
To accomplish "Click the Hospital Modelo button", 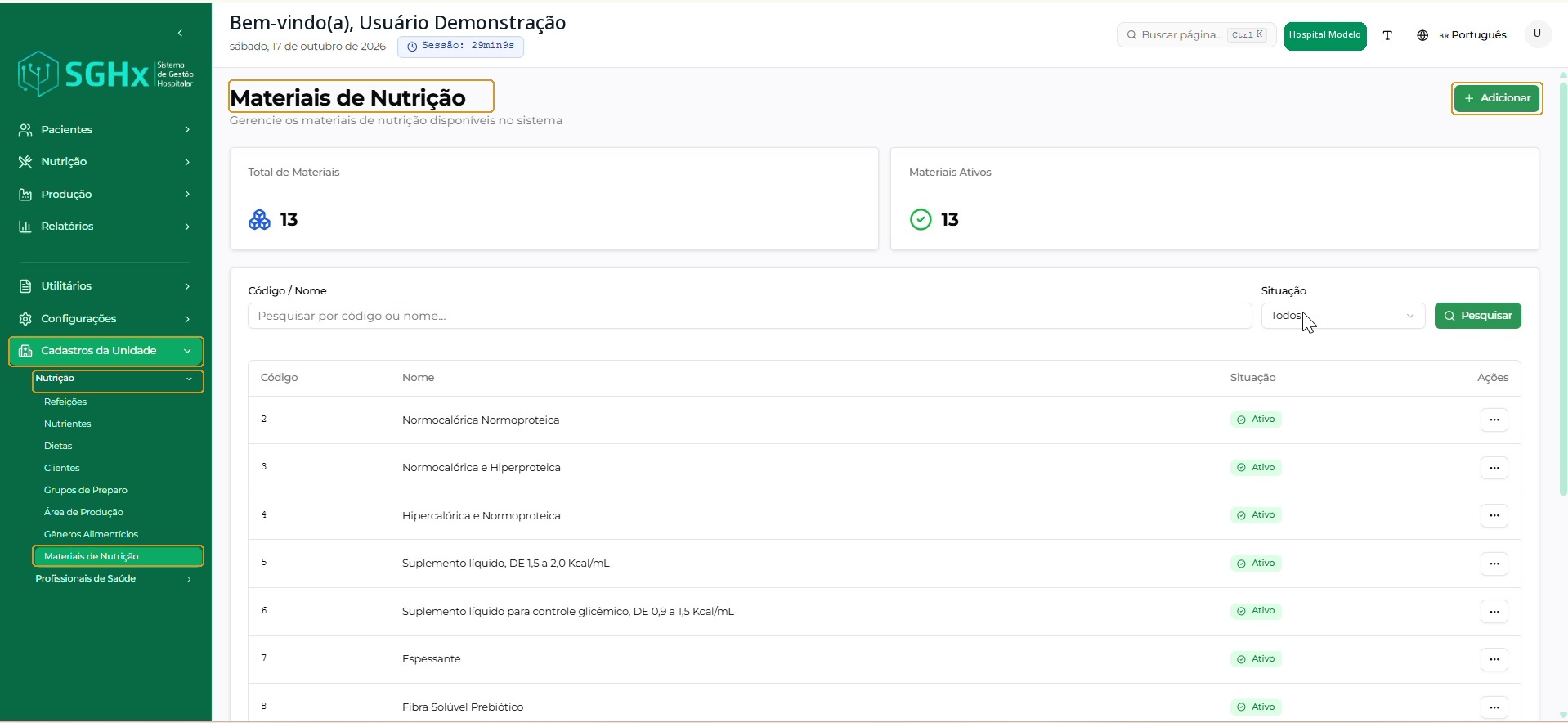I will pos(1324,35).
